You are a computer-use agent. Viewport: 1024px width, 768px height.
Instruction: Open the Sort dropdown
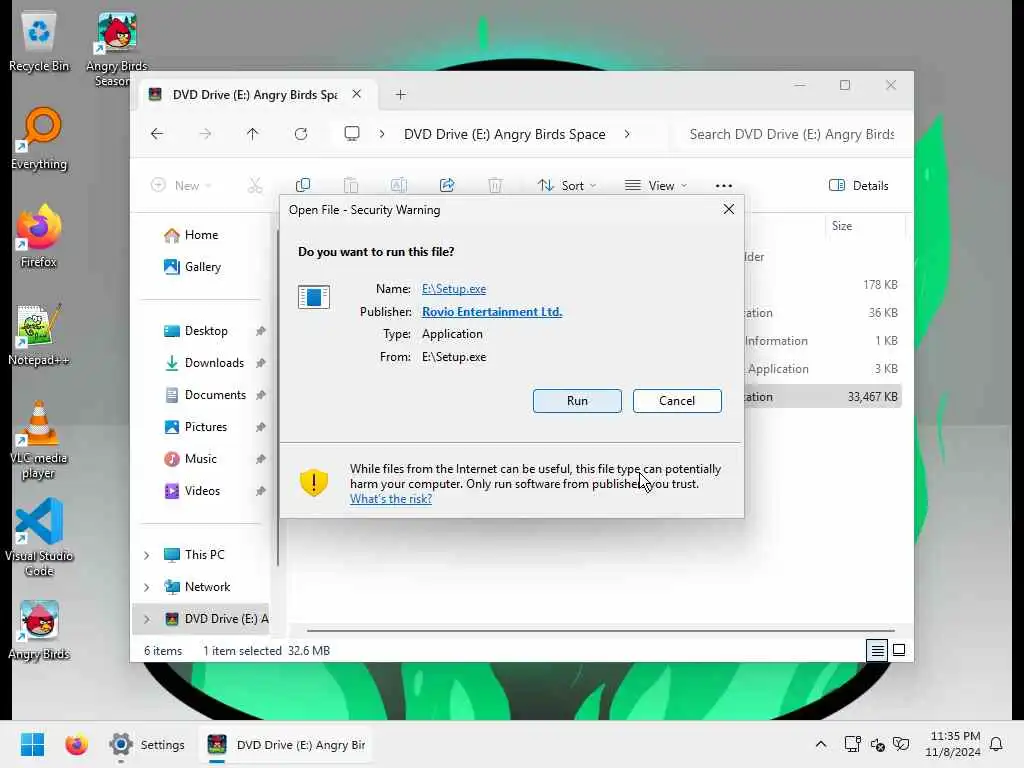tap(566, 185)
